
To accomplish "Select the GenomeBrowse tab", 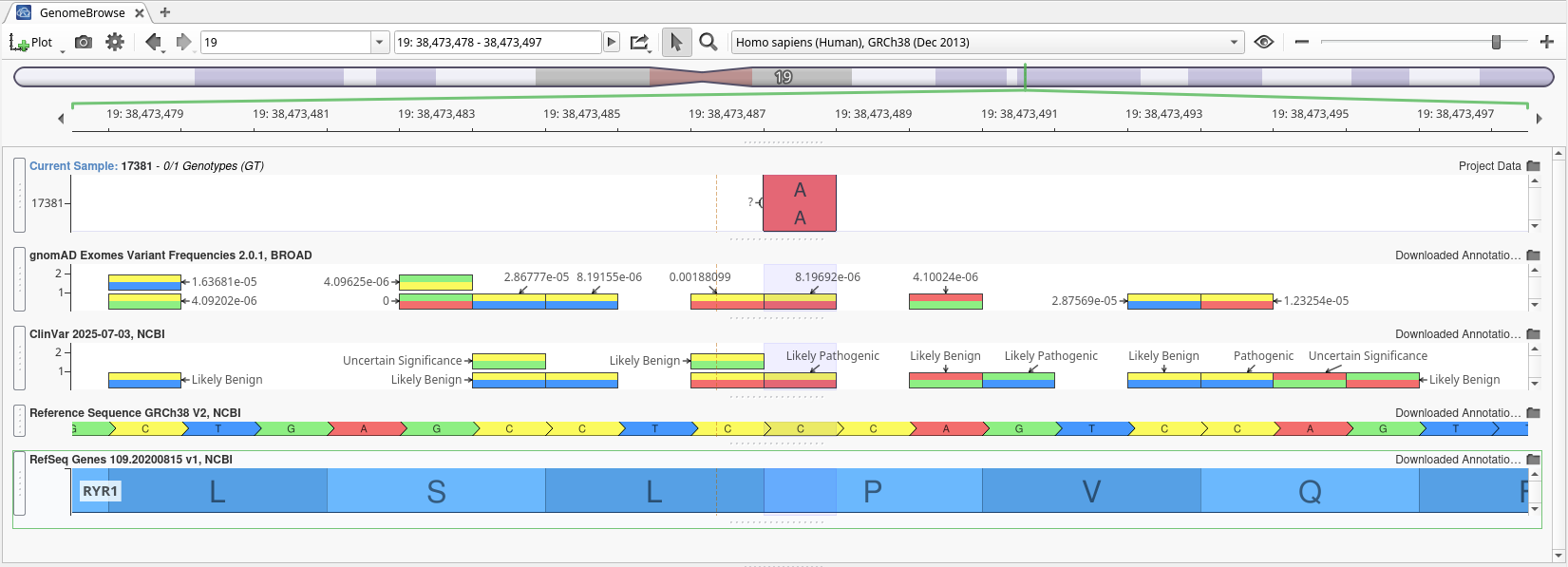I will (x=82, y=13).
